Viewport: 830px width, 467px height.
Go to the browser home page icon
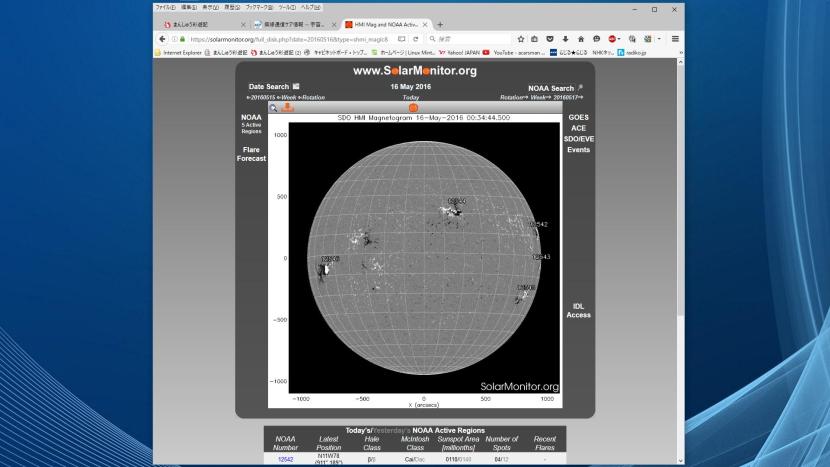click(x=581, y=39)
